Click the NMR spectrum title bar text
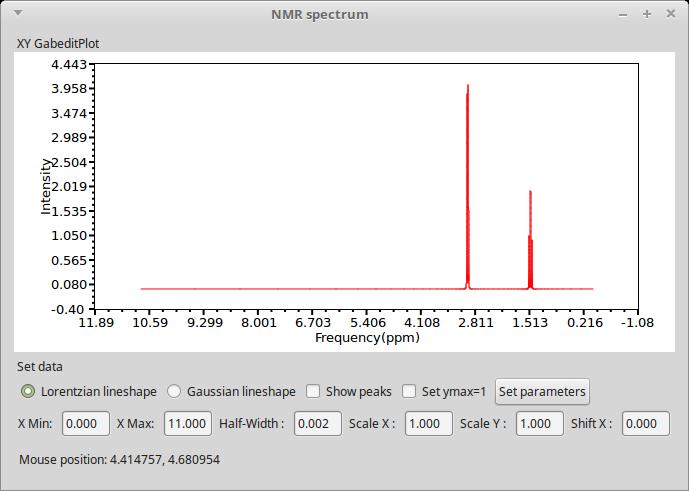This screenshot has height=491, width=689. (x=319, y=14)
